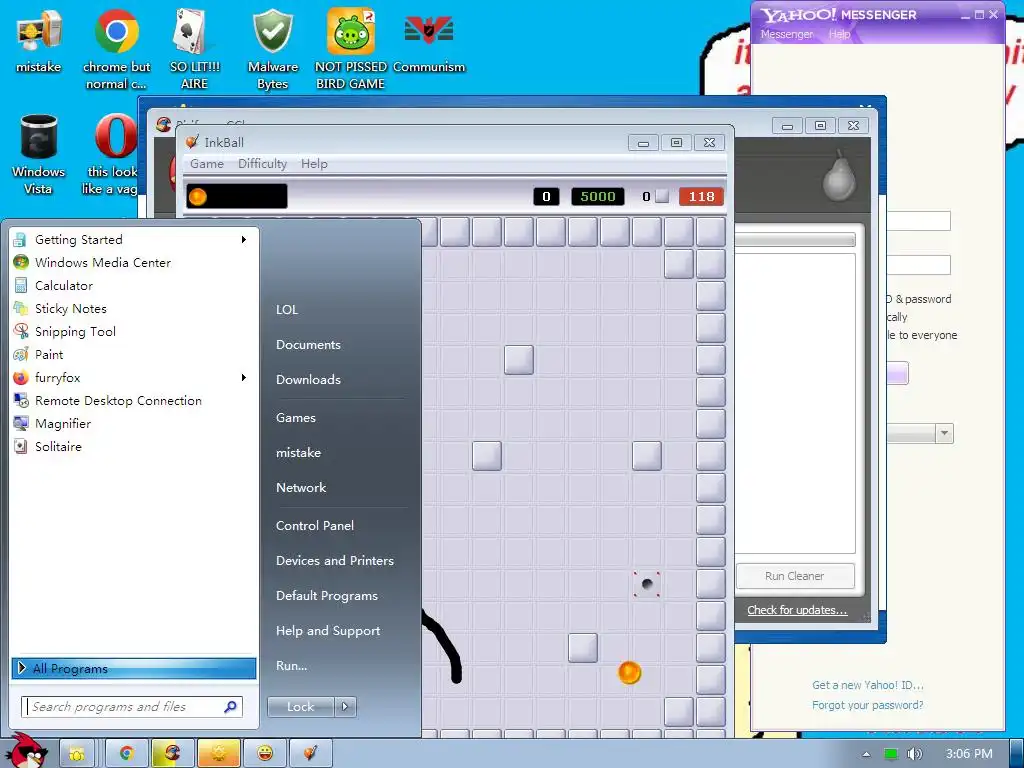Open the smiley Yahoo Messenger taskbar icon
Viewport: 1024px width, 768px height.
click(264, 754)
